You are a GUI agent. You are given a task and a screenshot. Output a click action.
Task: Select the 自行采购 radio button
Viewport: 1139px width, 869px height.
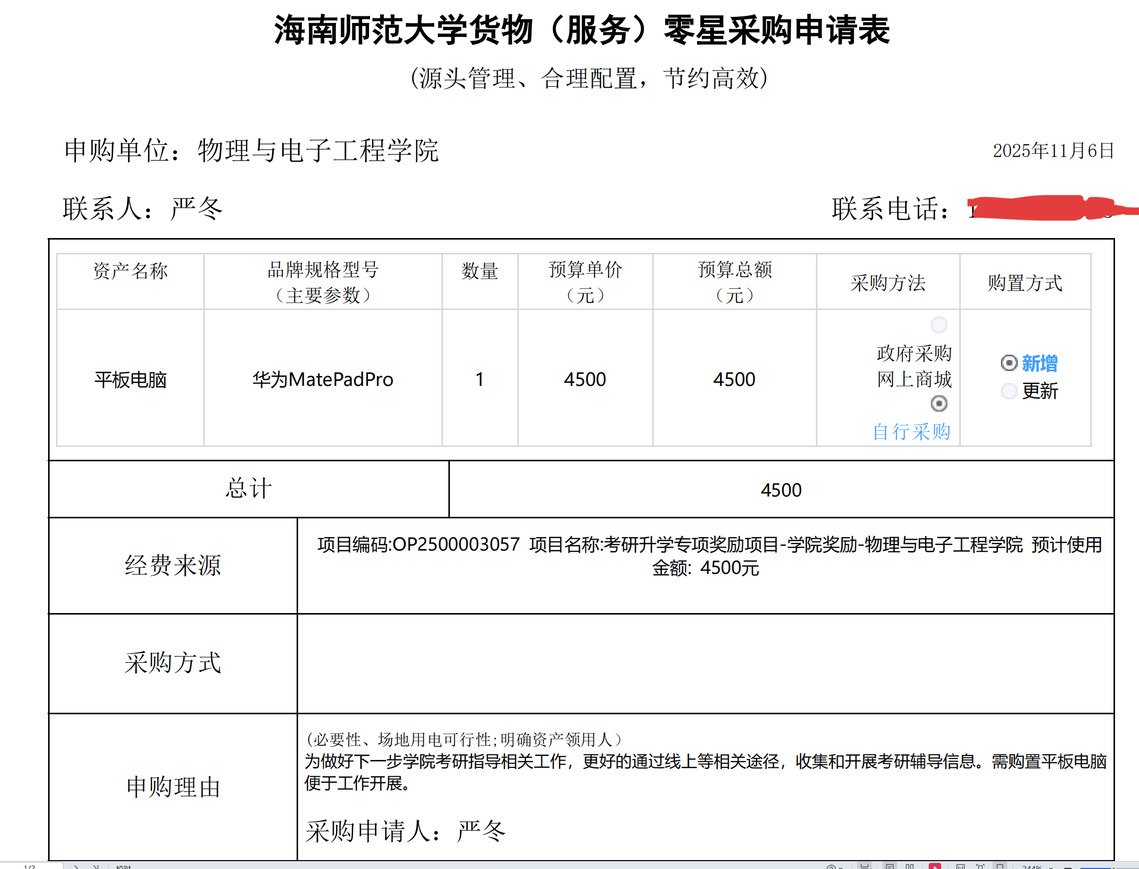pyautogui.click(x=938, y=404)
